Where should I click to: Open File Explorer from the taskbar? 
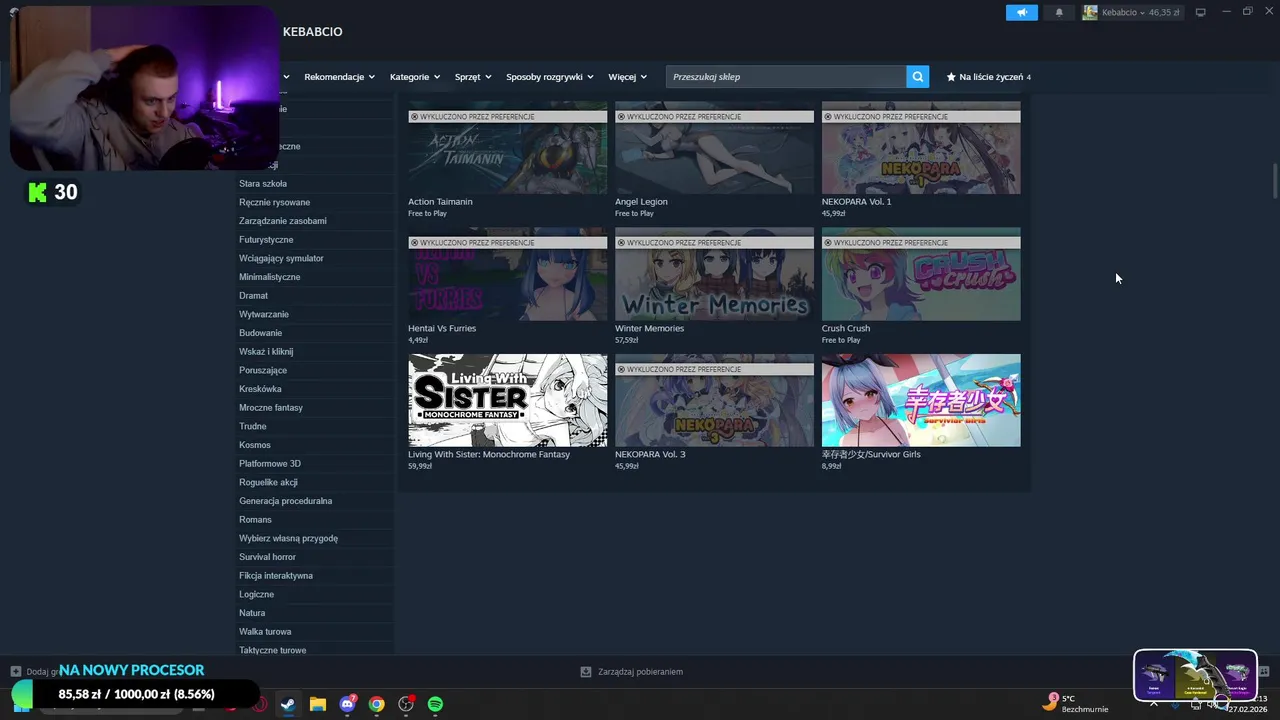tap(317, 704)
